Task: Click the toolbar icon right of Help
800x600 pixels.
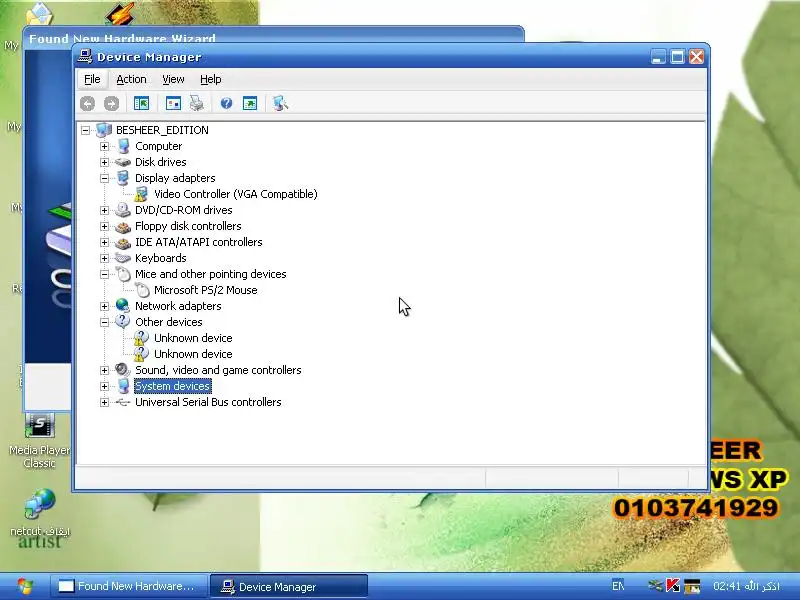Action: pyautogui.click(x=250, y=104)
